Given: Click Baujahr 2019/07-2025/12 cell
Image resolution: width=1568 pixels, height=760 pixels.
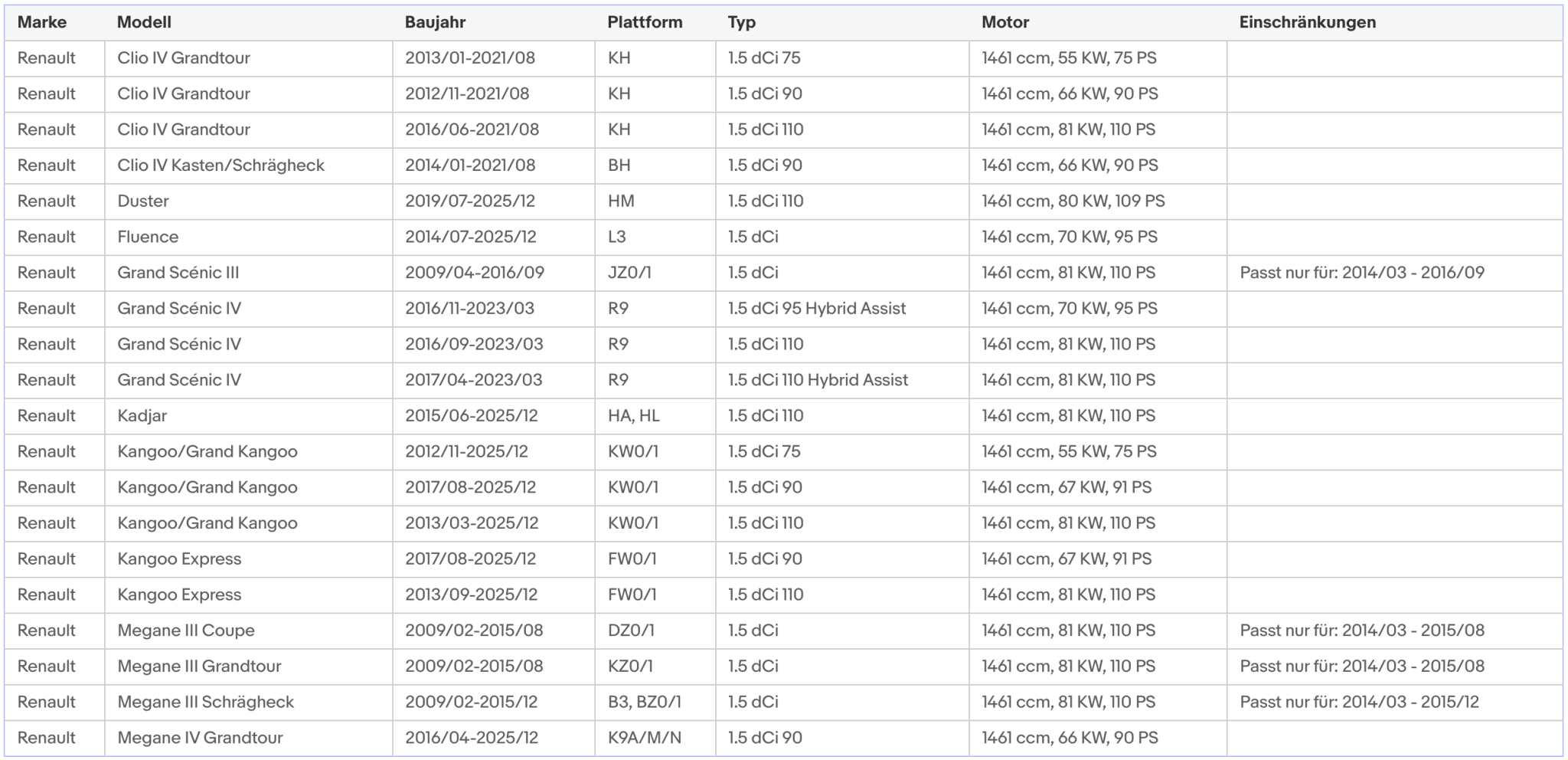Looking at the screenshot, I should coord(494,201).
